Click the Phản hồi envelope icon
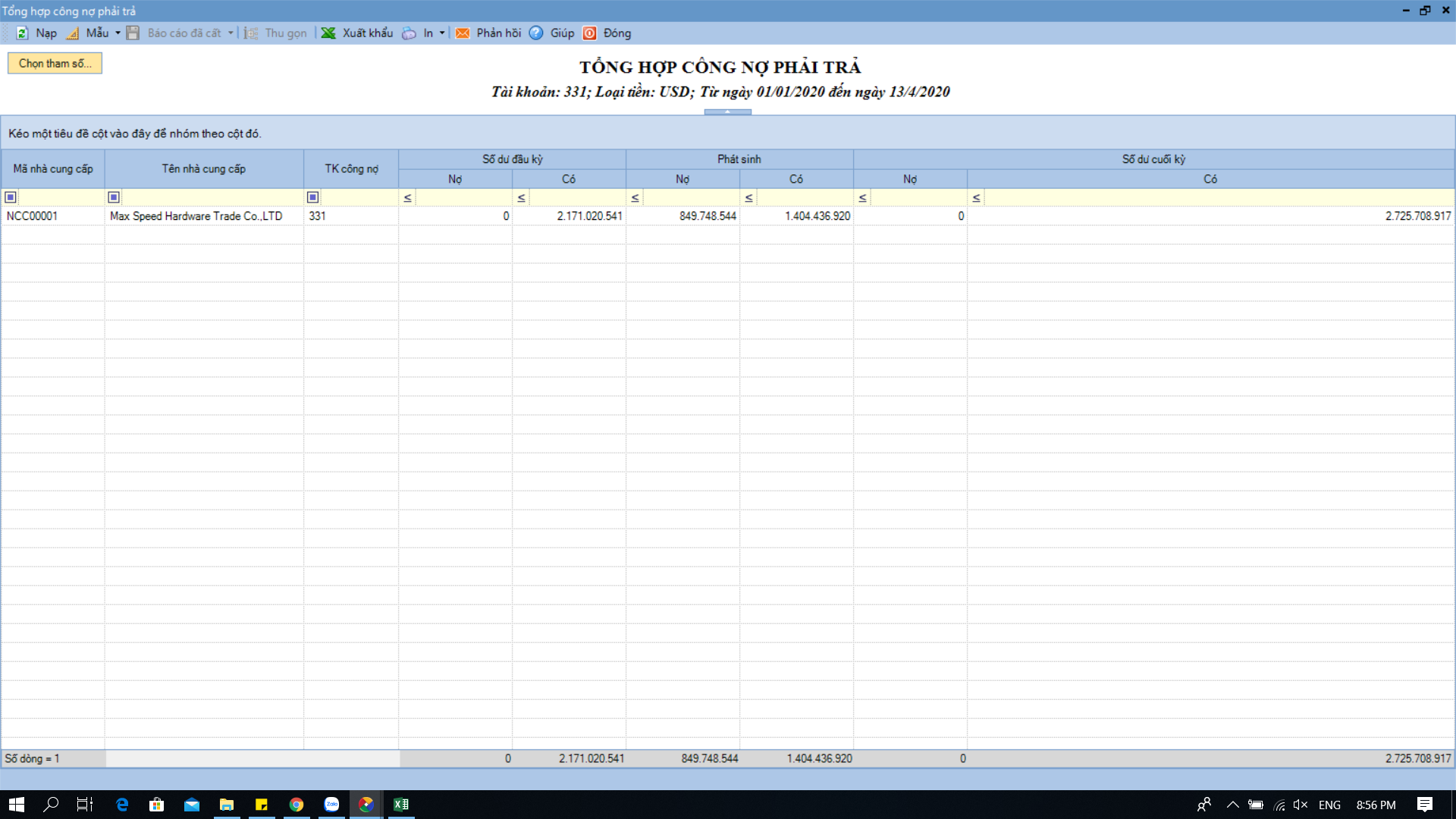This screenshot has width=1456, height=819. 462,33
